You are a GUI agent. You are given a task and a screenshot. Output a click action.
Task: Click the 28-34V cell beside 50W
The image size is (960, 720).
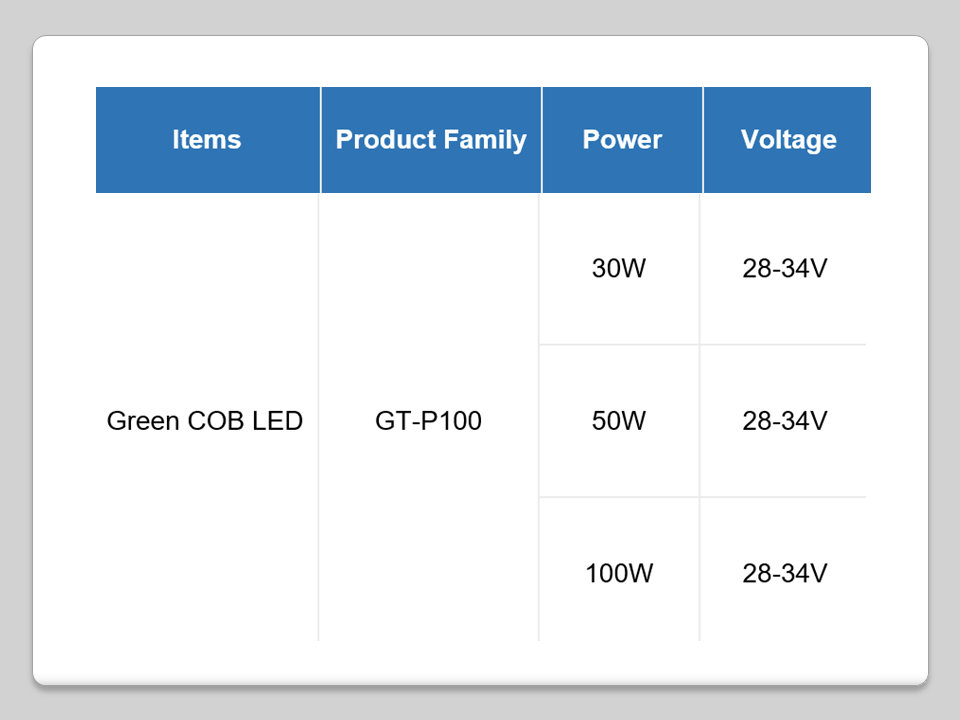pyautogui.click(x=785, y=421)
